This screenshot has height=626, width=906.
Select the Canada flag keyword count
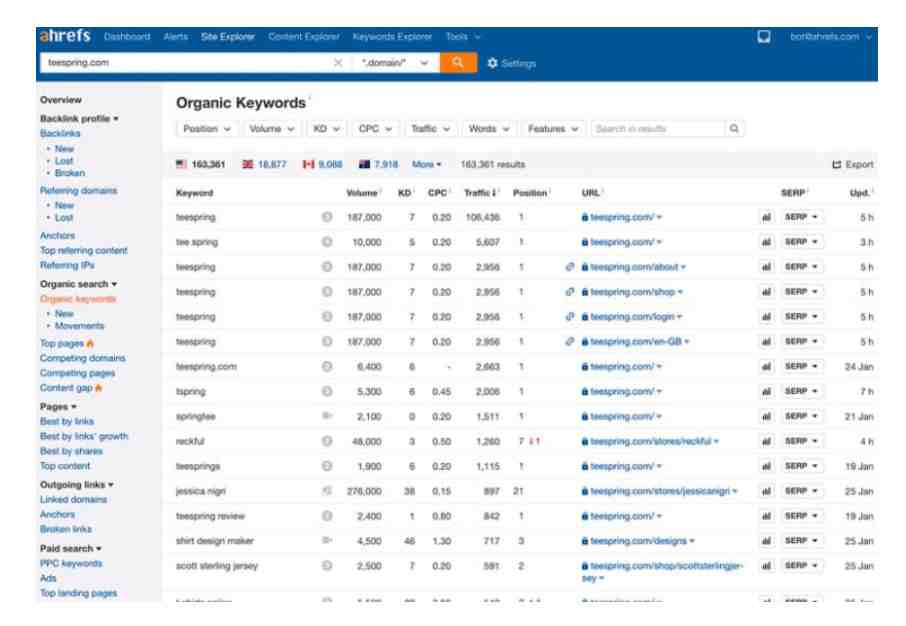coord(322,164)
